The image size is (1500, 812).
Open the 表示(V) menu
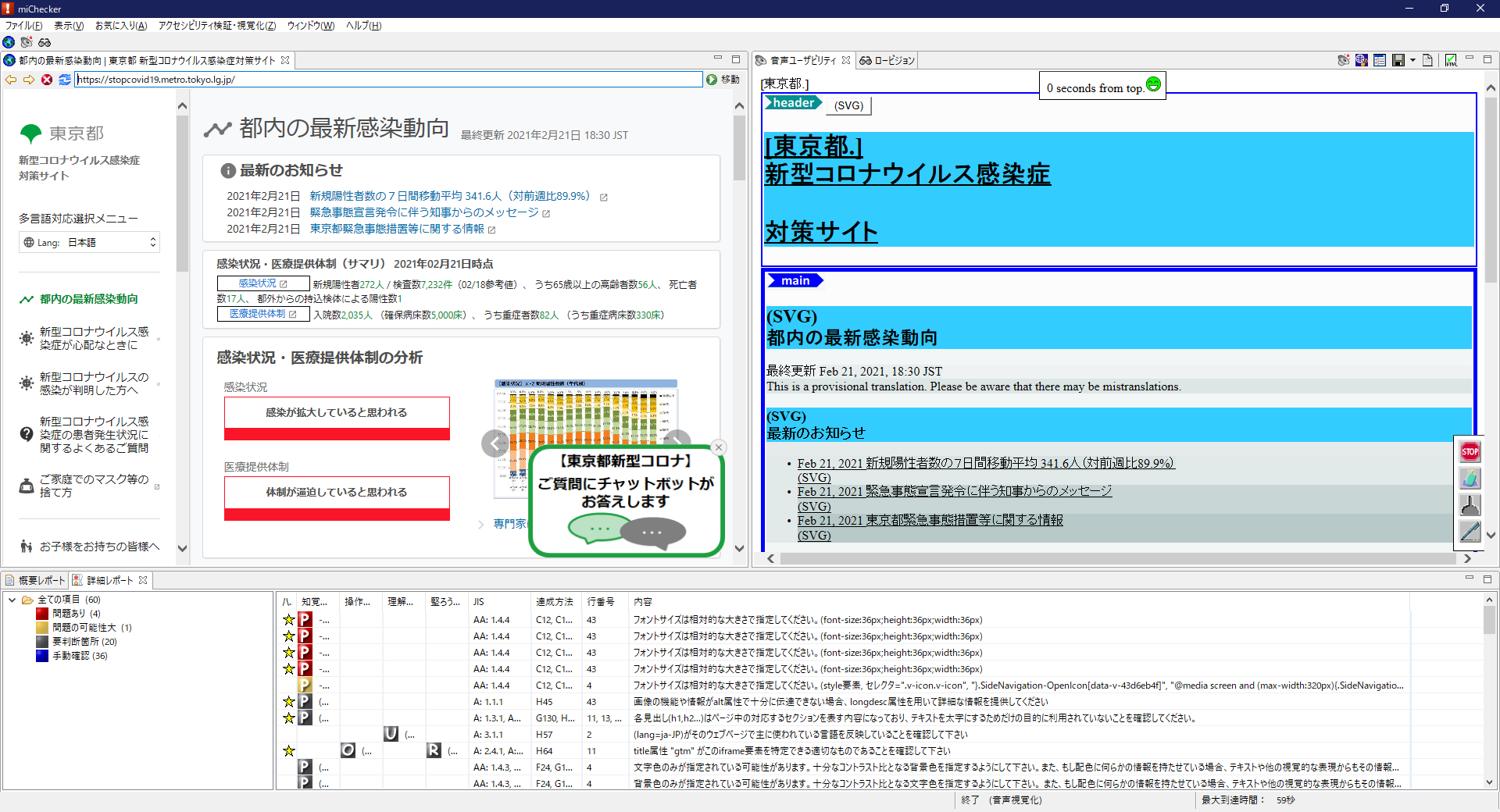point(69,26)
